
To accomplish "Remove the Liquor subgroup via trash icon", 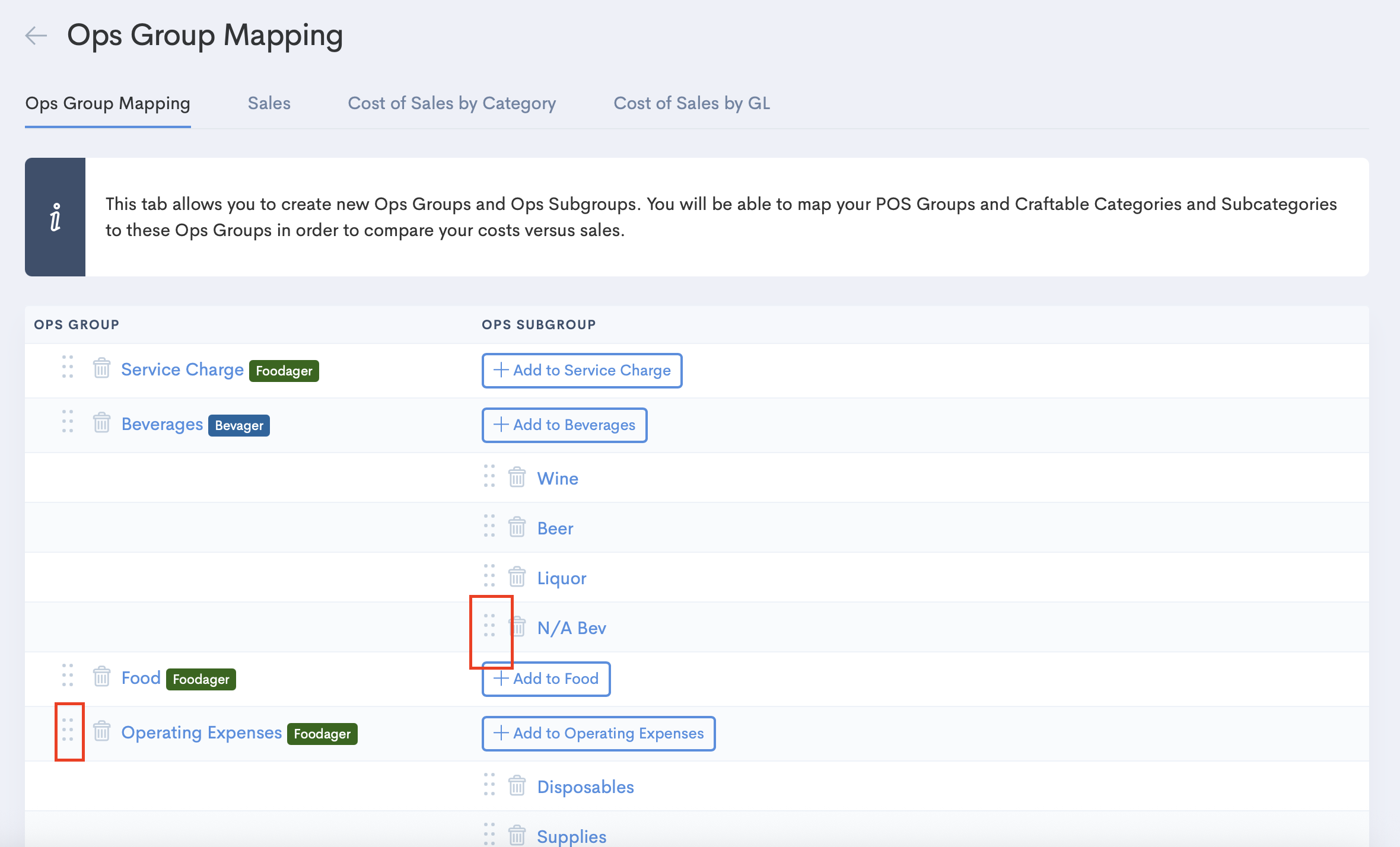I will click(517, 577).
